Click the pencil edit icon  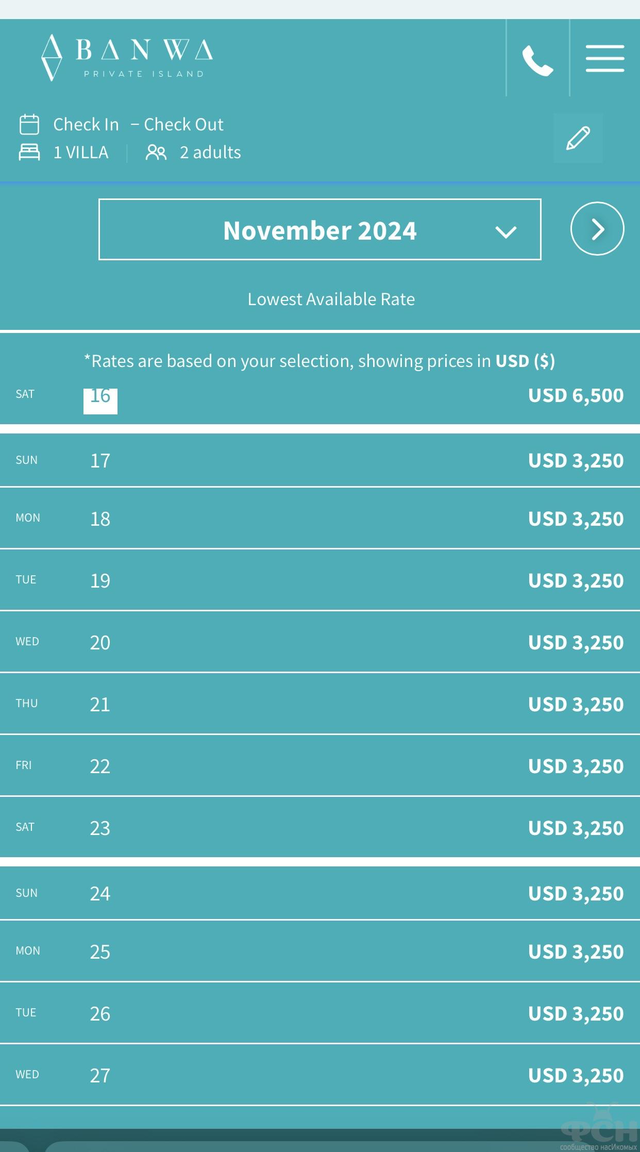pyautogui.click(x=578, y=138)
